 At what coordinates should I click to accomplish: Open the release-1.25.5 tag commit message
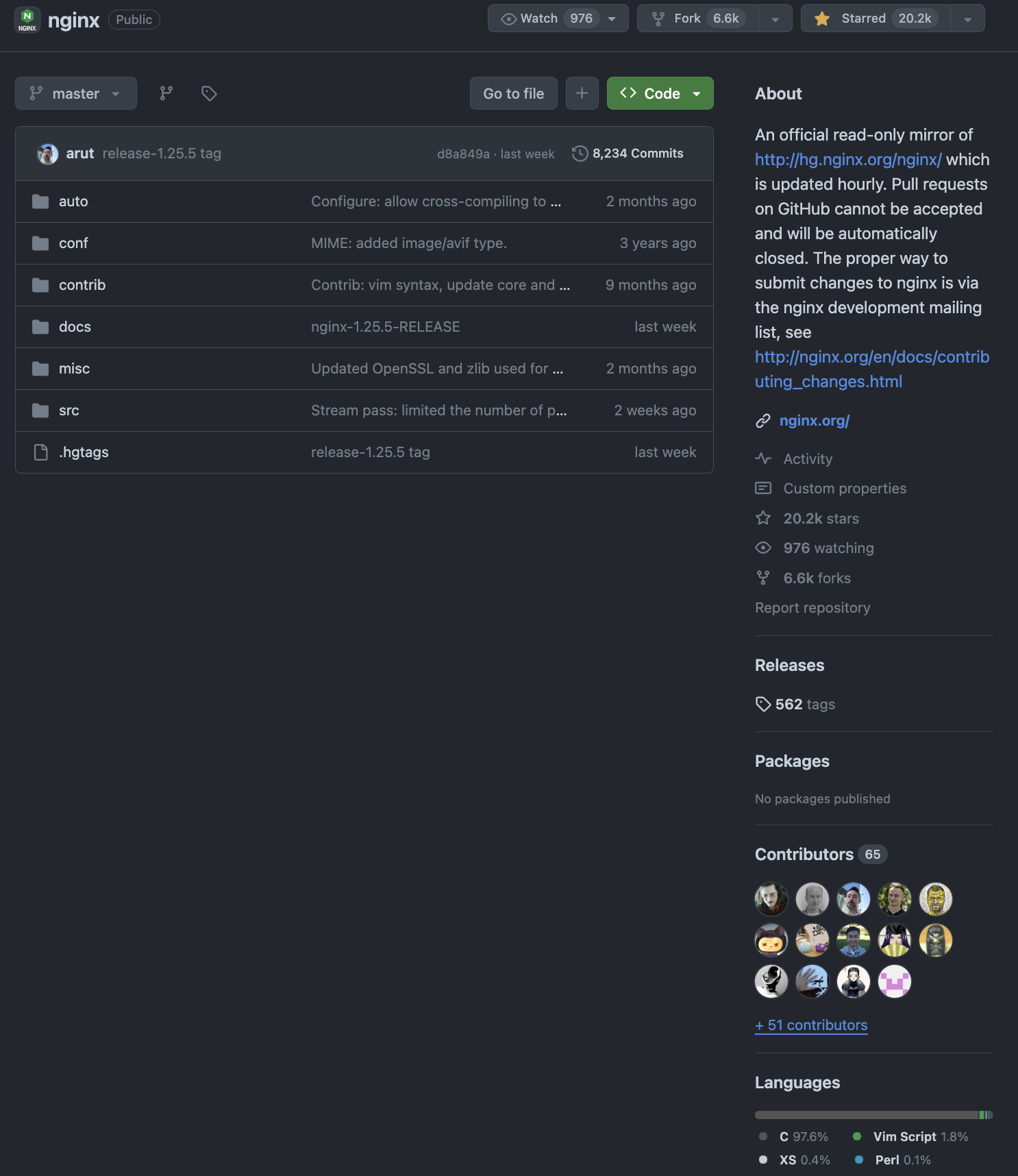(x=162, y=154)
